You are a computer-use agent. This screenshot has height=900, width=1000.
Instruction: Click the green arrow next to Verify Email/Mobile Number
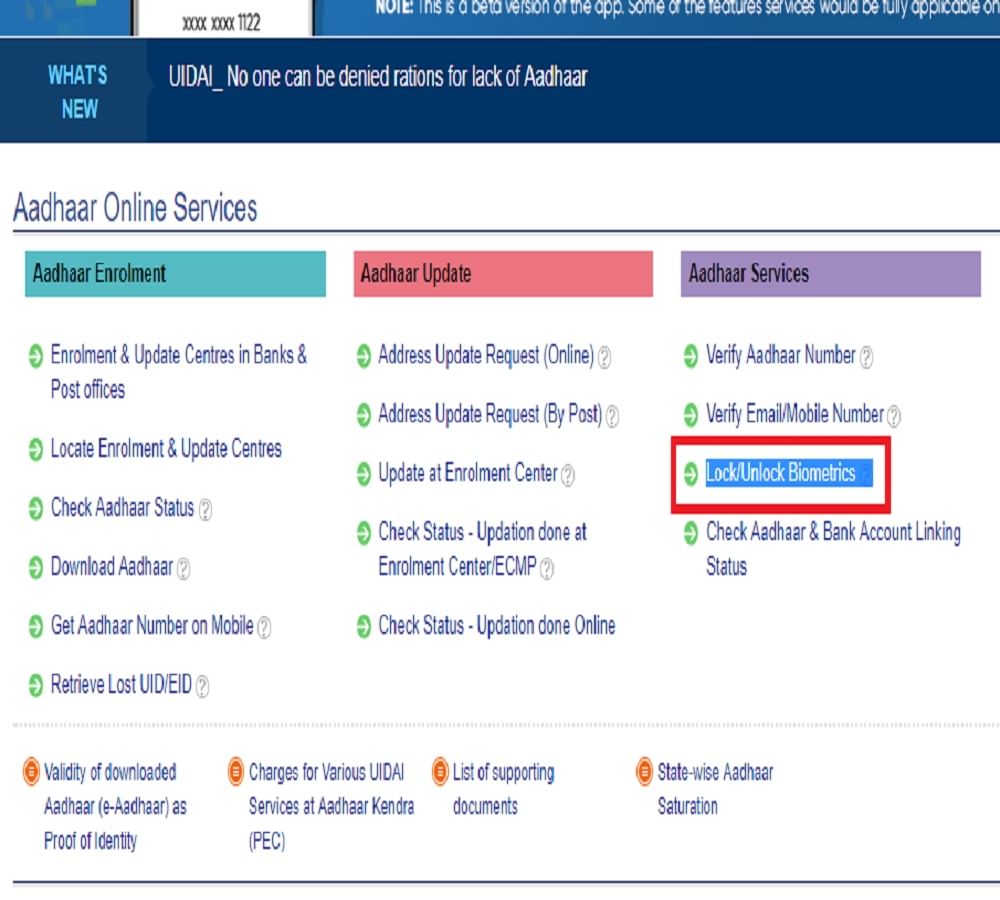690,416
